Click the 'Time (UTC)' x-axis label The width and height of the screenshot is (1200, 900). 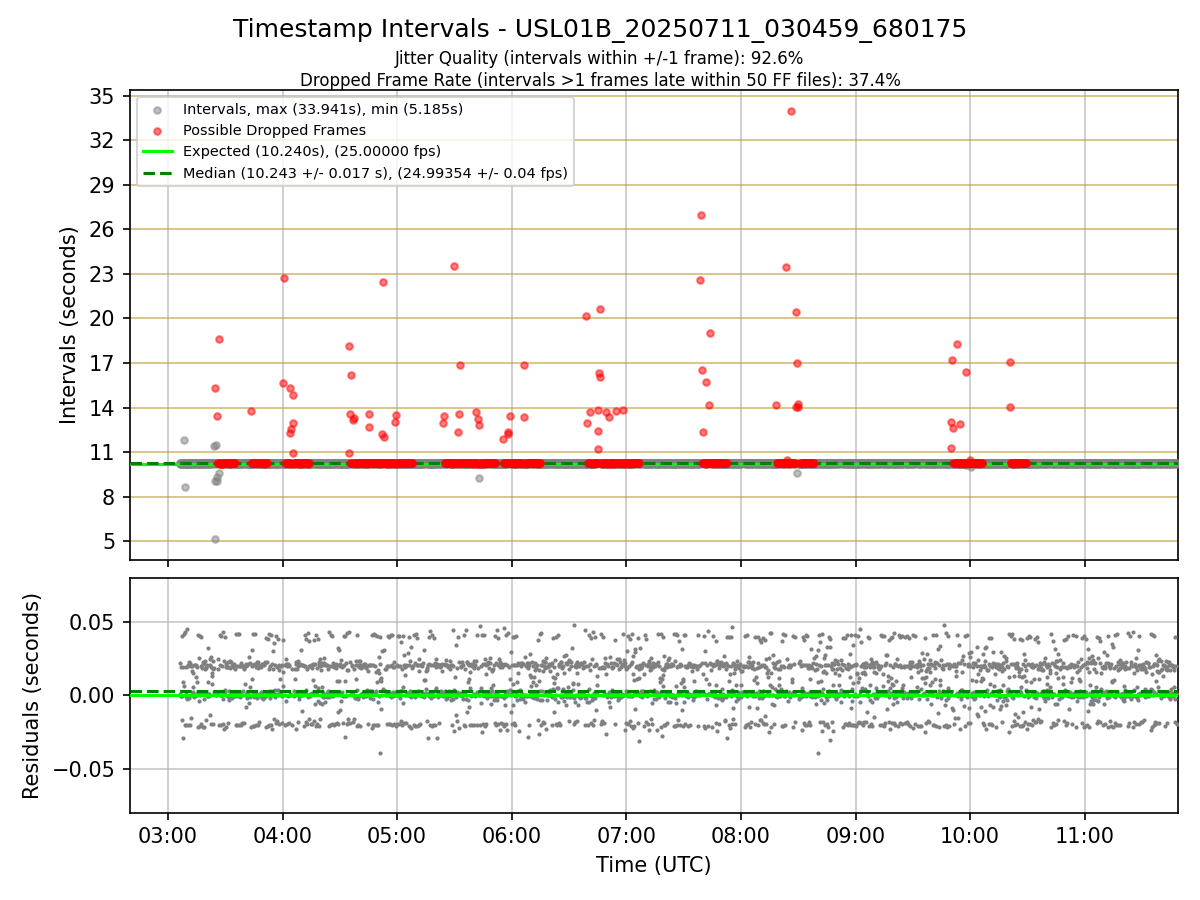[653, 865]
